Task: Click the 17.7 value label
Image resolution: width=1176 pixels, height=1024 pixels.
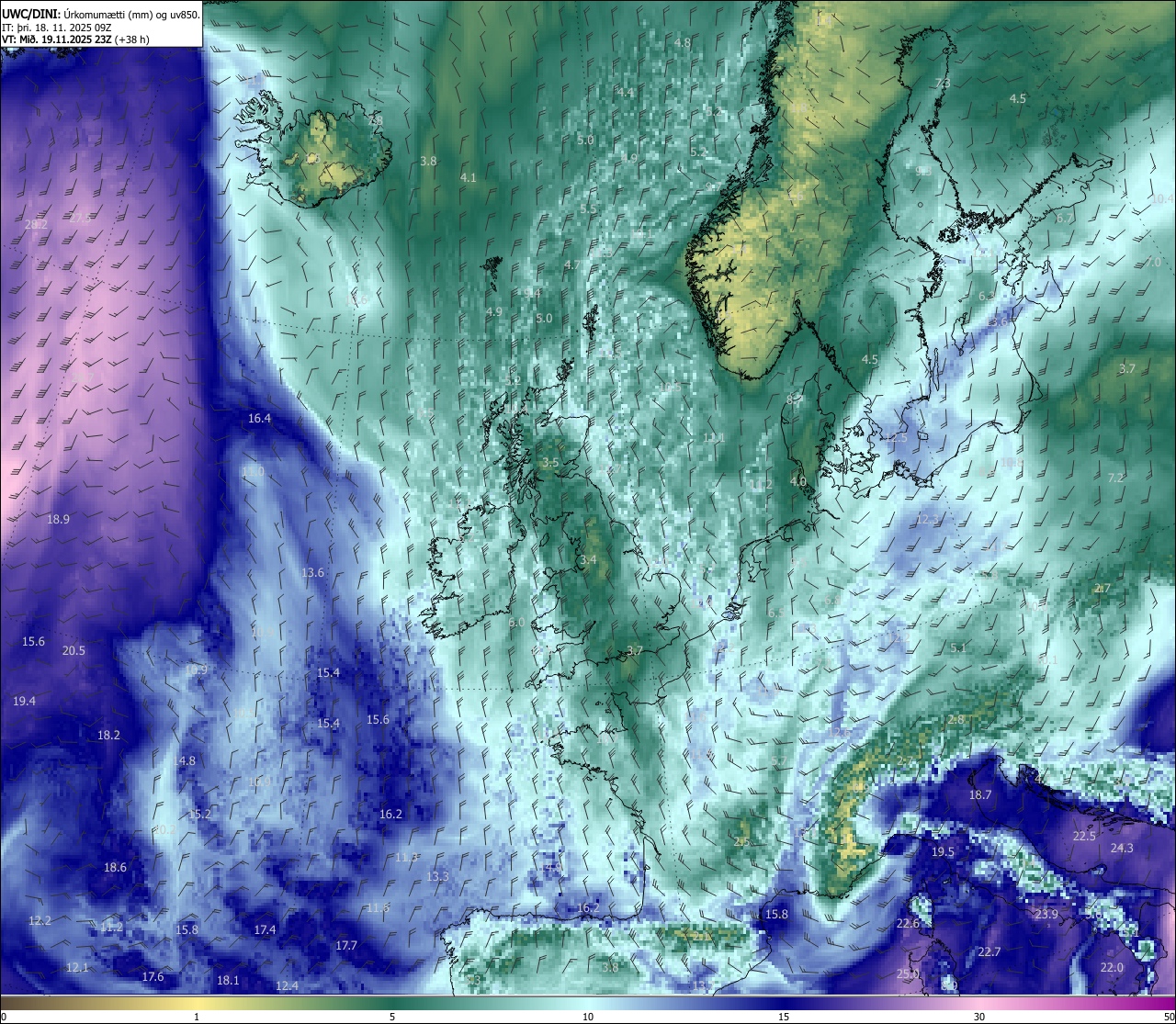Action: 346,946
